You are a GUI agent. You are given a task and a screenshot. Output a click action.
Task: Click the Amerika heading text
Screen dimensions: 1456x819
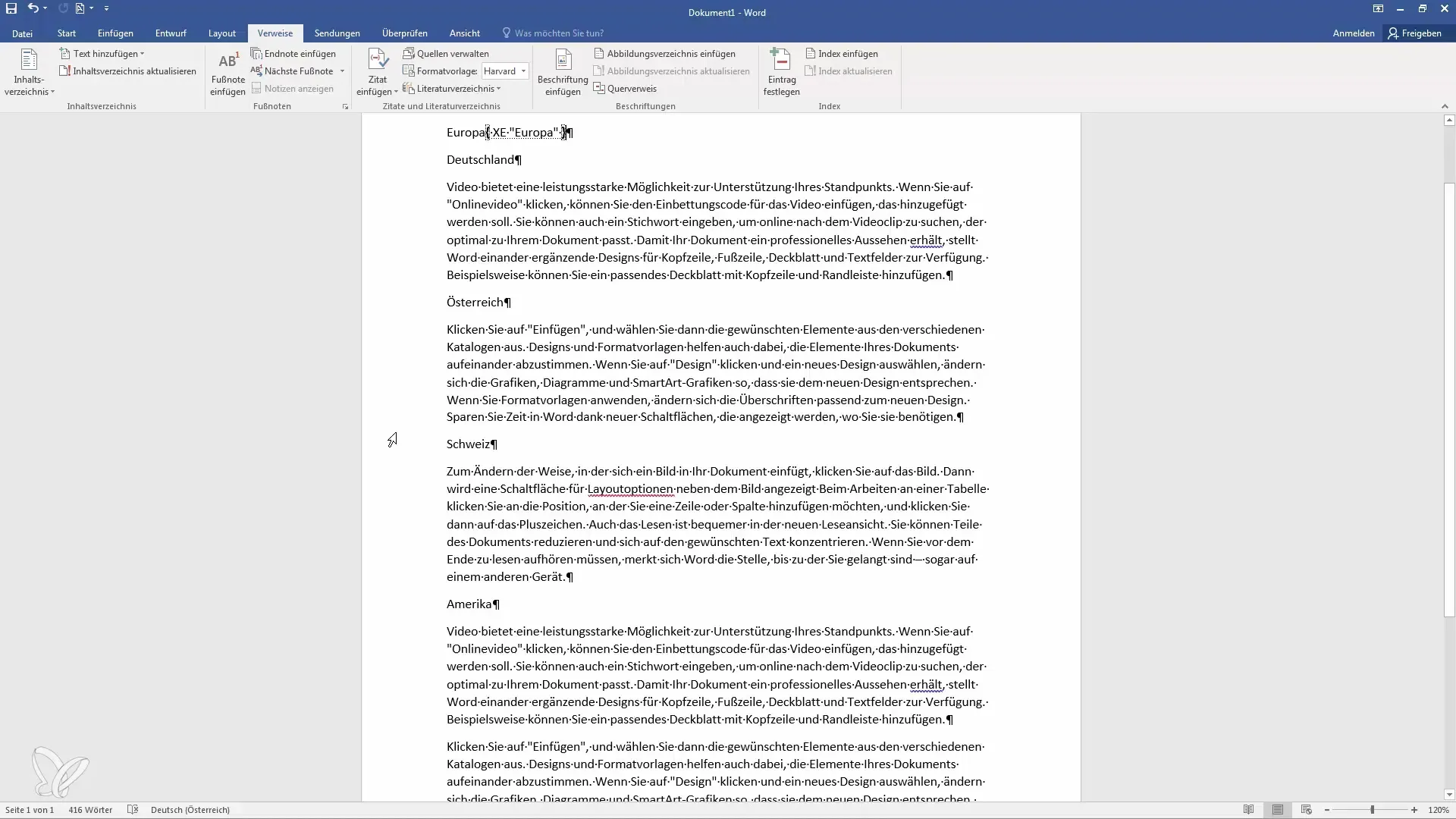tap(469, 604)
